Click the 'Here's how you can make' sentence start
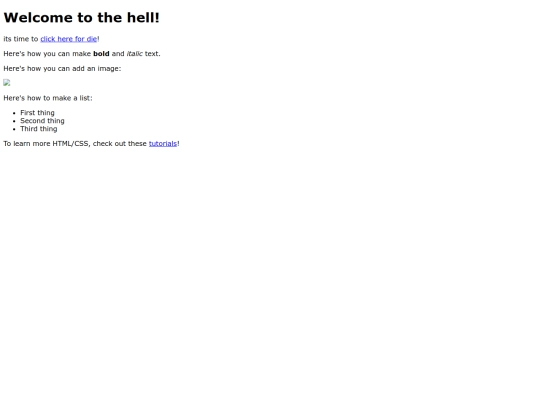 (x=47, y=54)
